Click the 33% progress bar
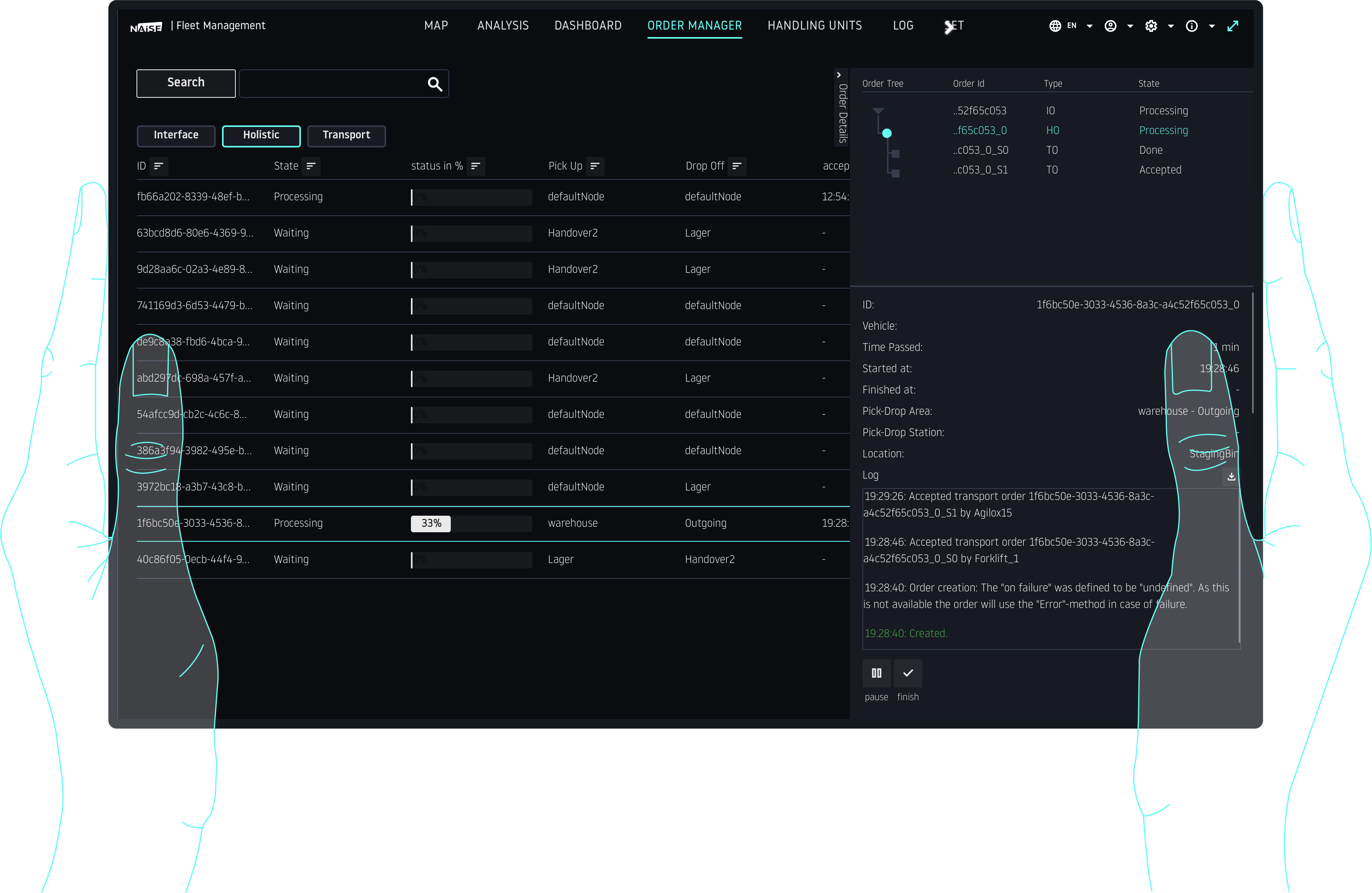Viewport: 1372px width, 893px height. [430, 524]
